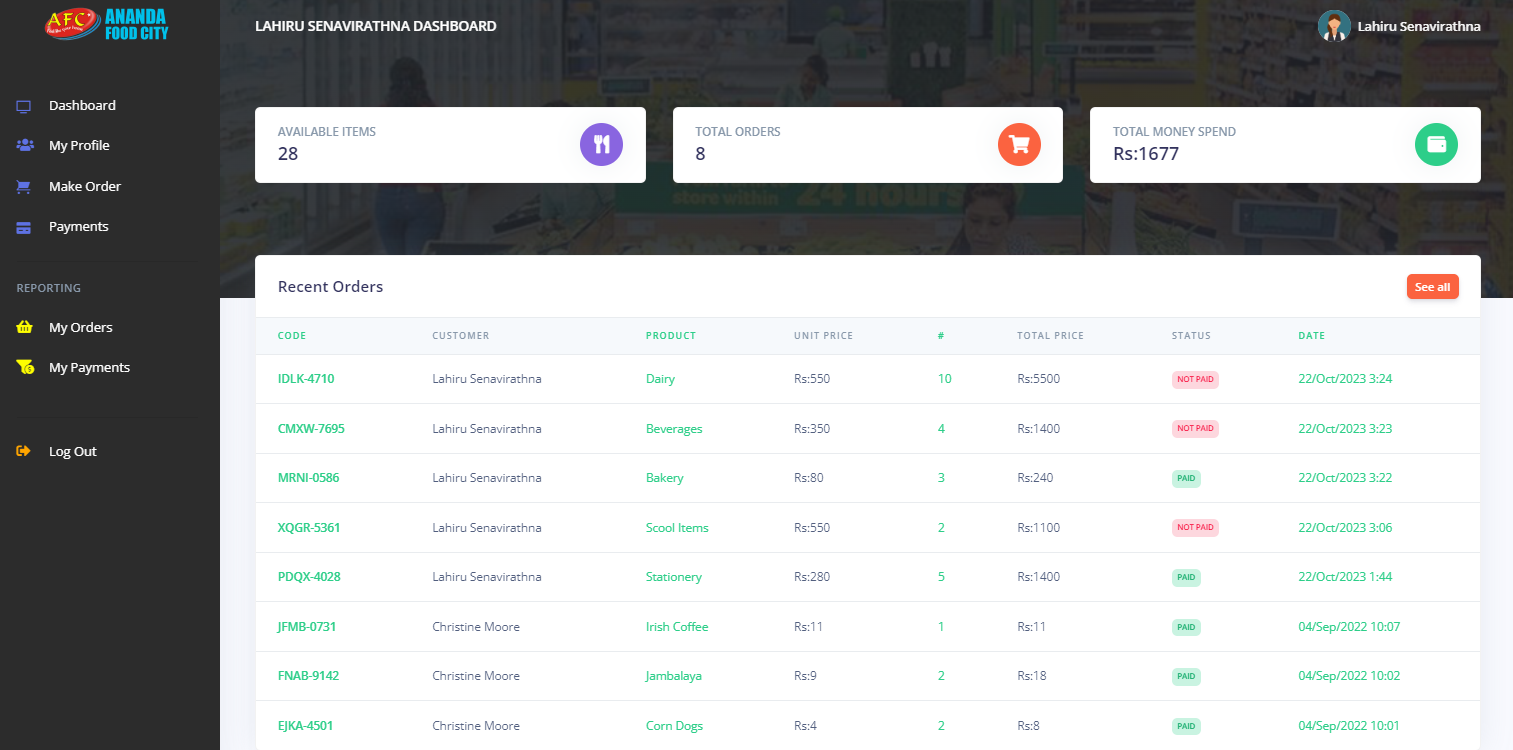Toggle the NOT PAID status of order XQGR-5361
The width and height of the screenshot is (1513, 750).
(1195, 527)
